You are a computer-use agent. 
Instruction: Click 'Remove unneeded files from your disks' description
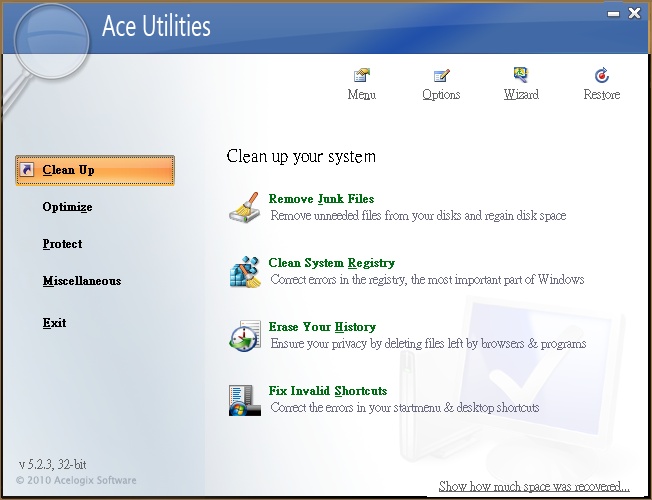pos(418,215)
